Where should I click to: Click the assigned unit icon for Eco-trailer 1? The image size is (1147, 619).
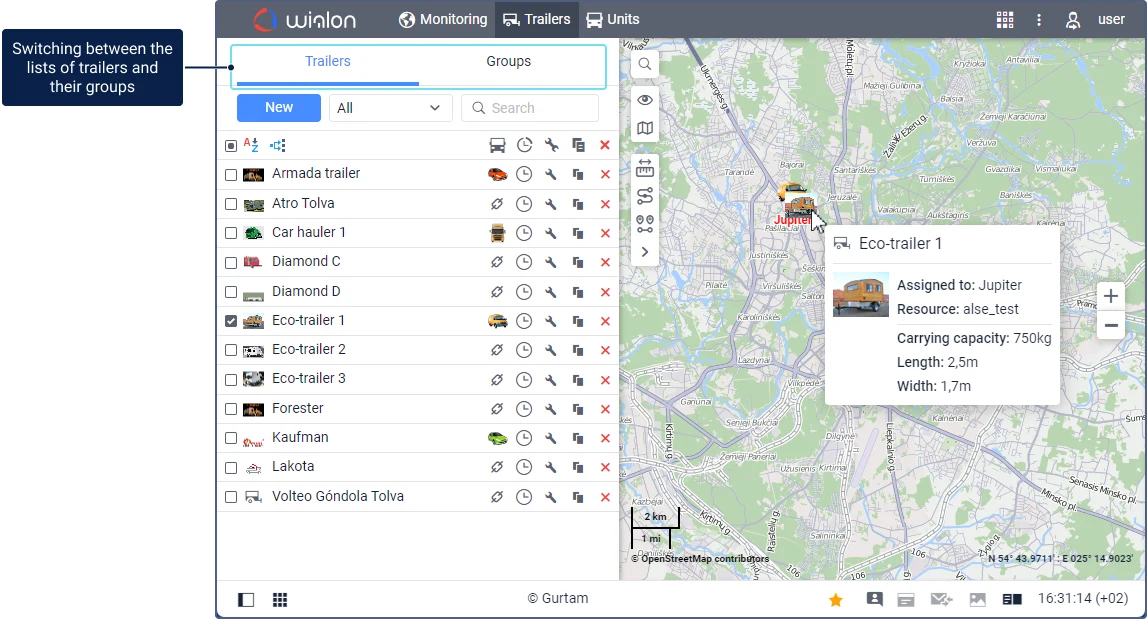click(497, 320)
